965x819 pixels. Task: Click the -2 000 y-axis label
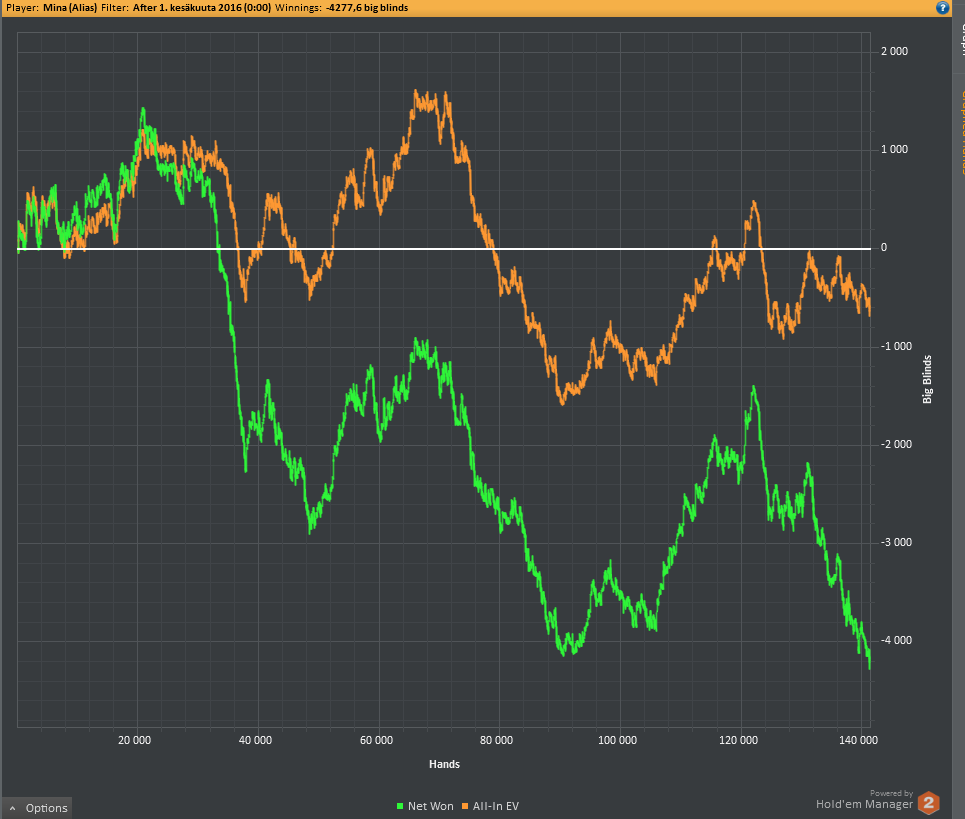coord(895,445)
